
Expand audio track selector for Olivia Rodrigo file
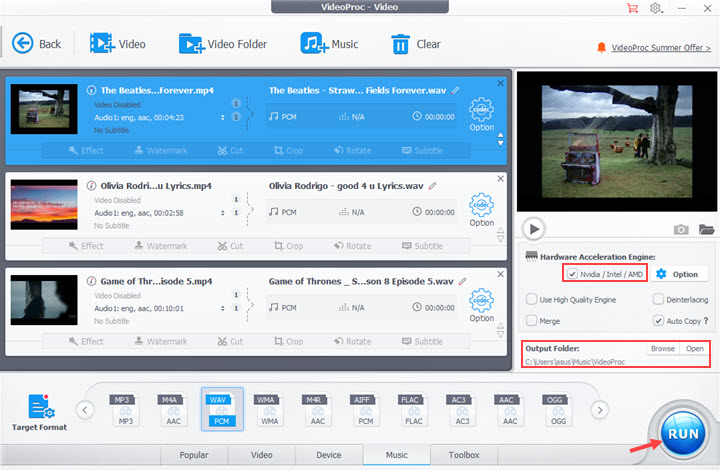click(223, 213)
